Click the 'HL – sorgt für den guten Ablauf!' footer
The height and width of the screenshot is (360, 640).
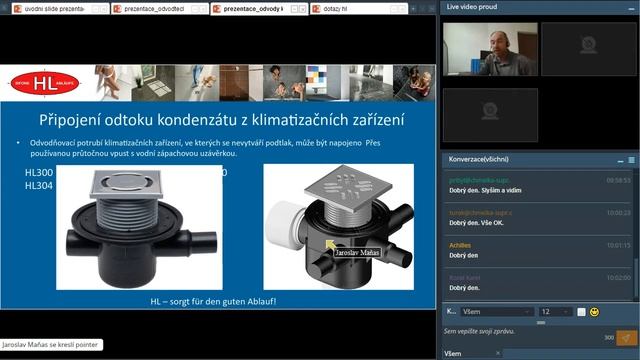pyautogui.click(x=213, y=302)
